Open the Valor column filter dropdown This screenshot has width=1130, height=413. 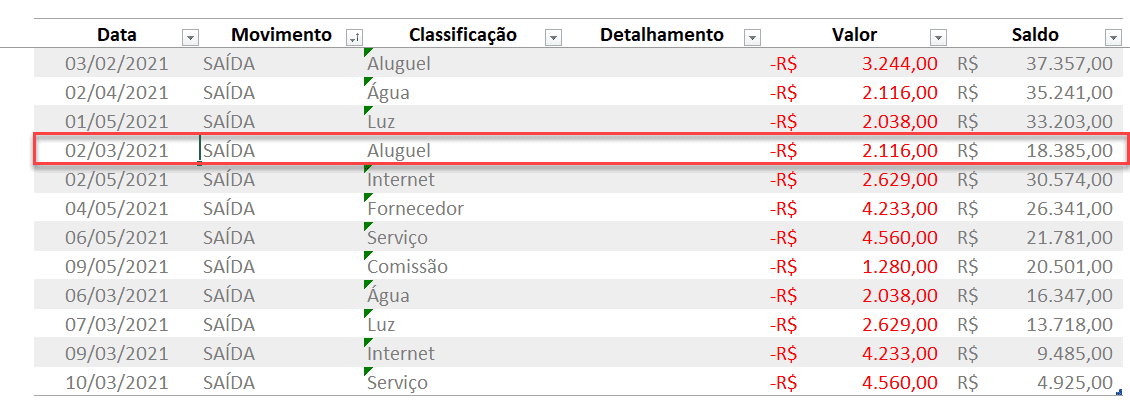[938, 37]
